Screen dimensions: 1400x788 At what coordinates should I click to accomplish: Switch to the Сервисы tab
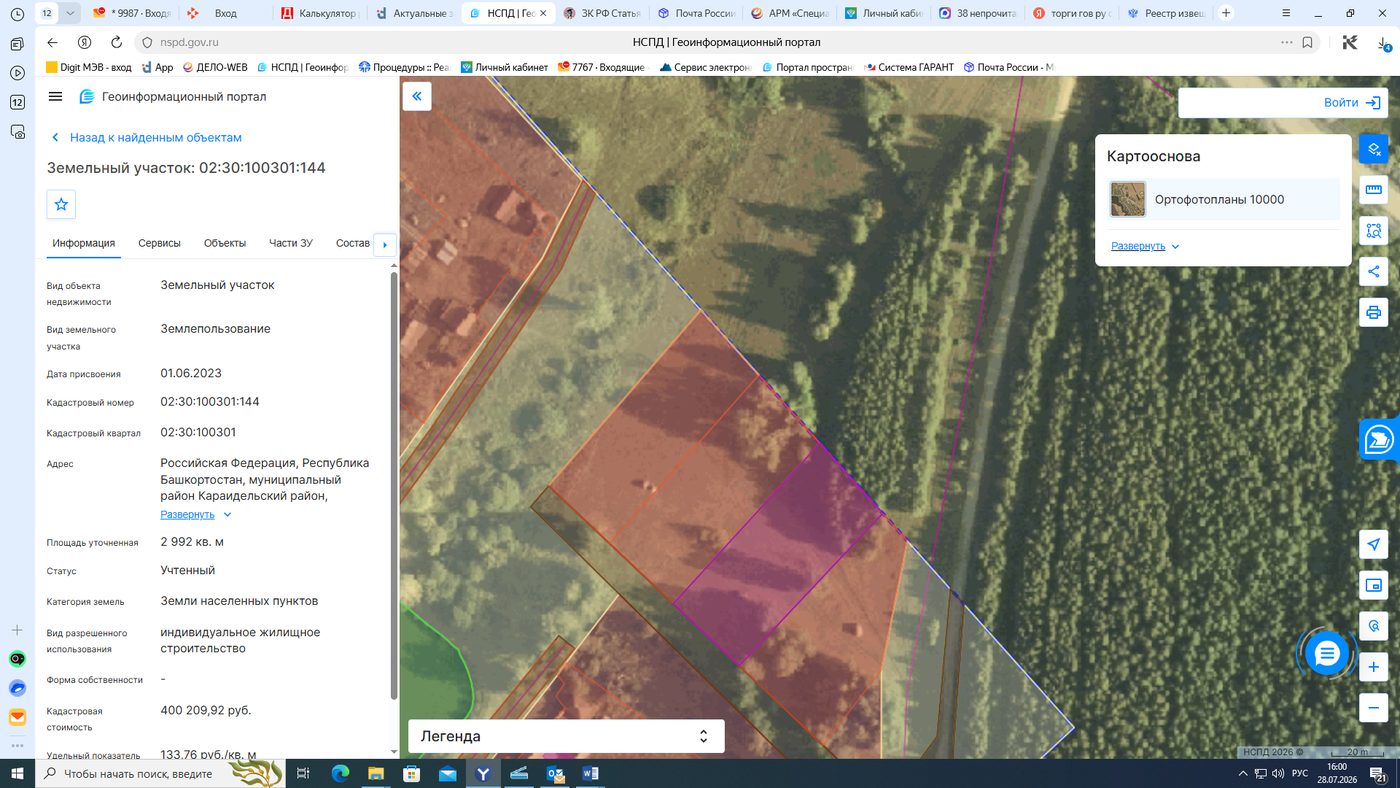[159, 243]
